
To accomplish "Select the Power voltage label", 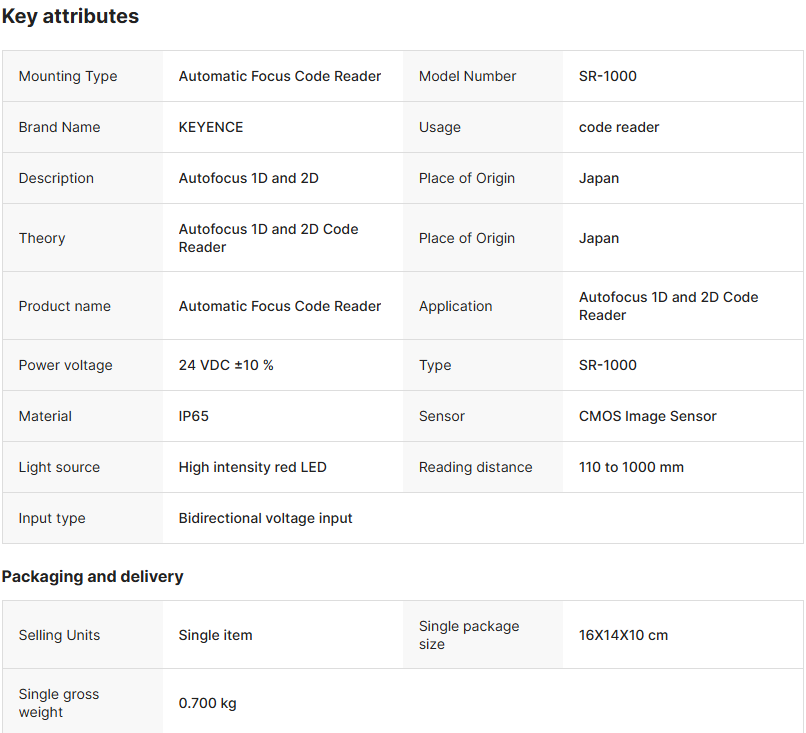I will 65,365.
